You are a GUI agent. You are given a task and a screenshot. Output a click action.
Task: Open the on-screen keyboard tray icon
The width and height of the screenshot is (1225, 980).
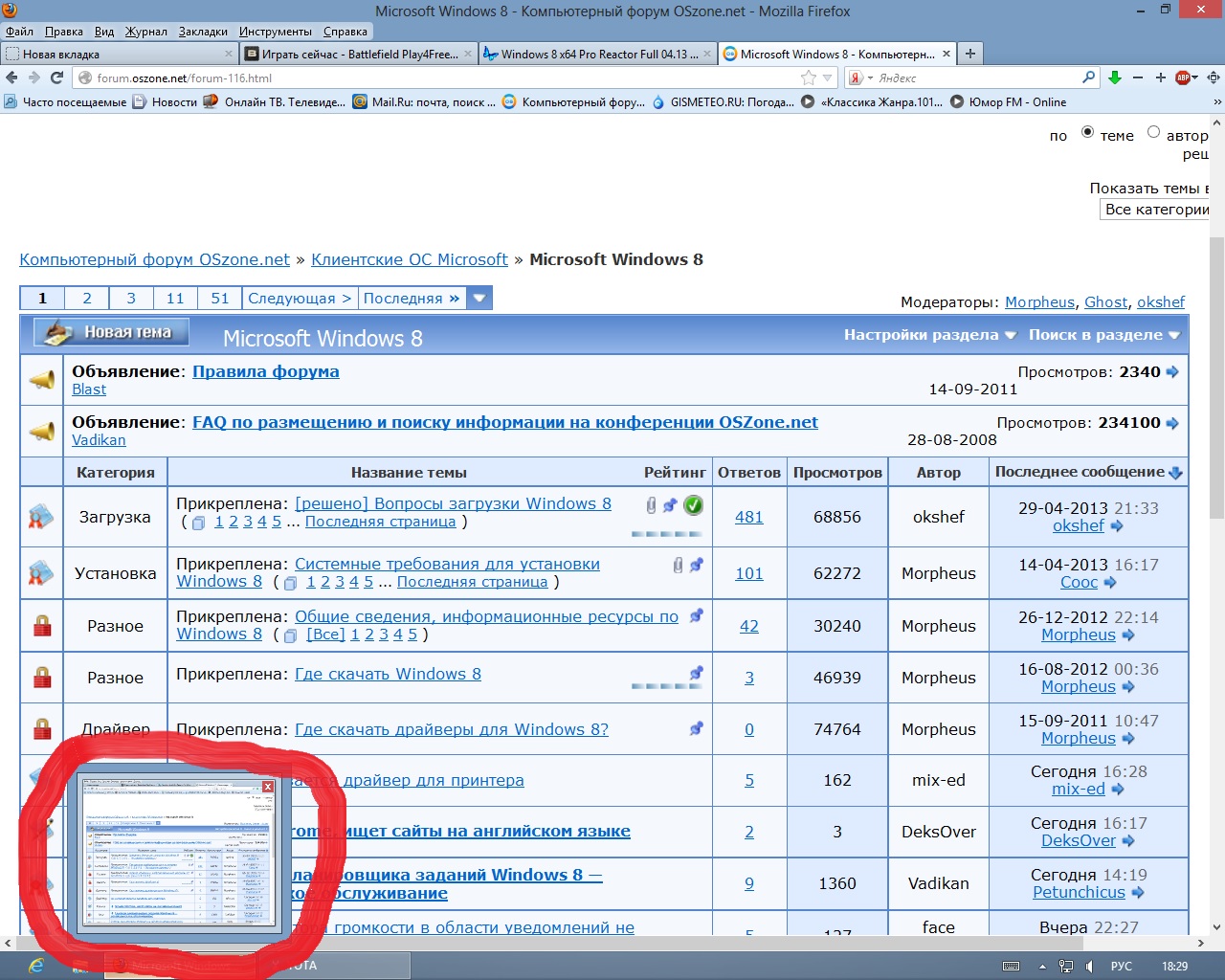(x=1011, y=967)
